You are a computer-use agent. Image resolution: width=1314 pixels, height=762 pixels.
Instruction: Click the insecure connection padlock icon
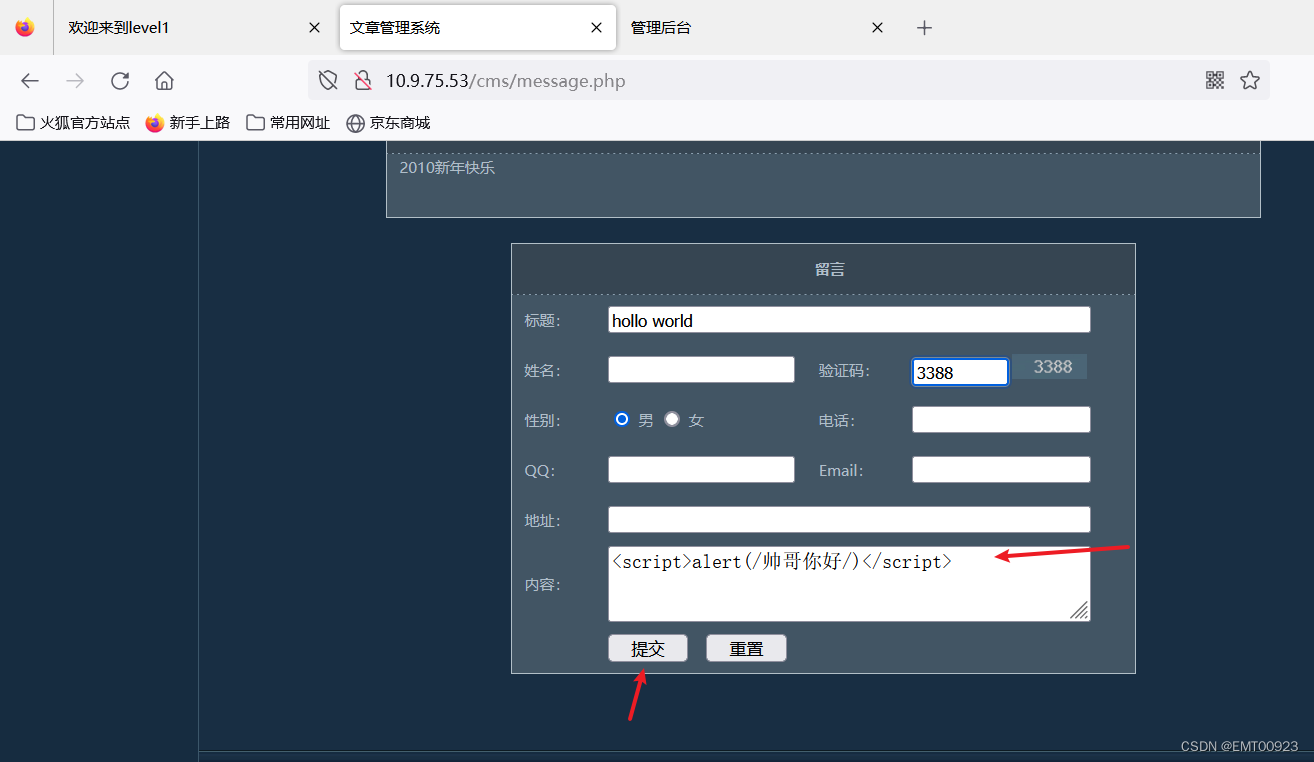pyautogui.click(x=363, y=81)
